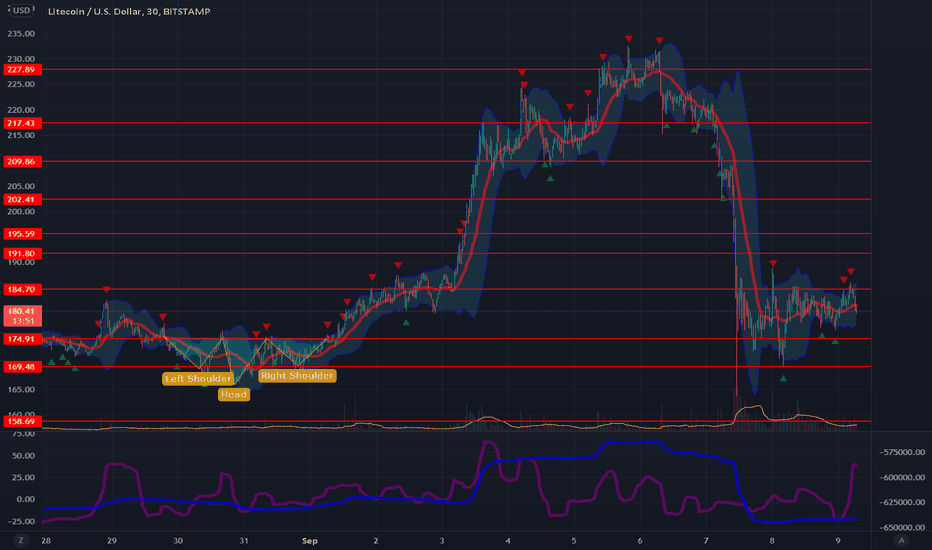Select the Right Shoulder pattern label

coord(297,376)
